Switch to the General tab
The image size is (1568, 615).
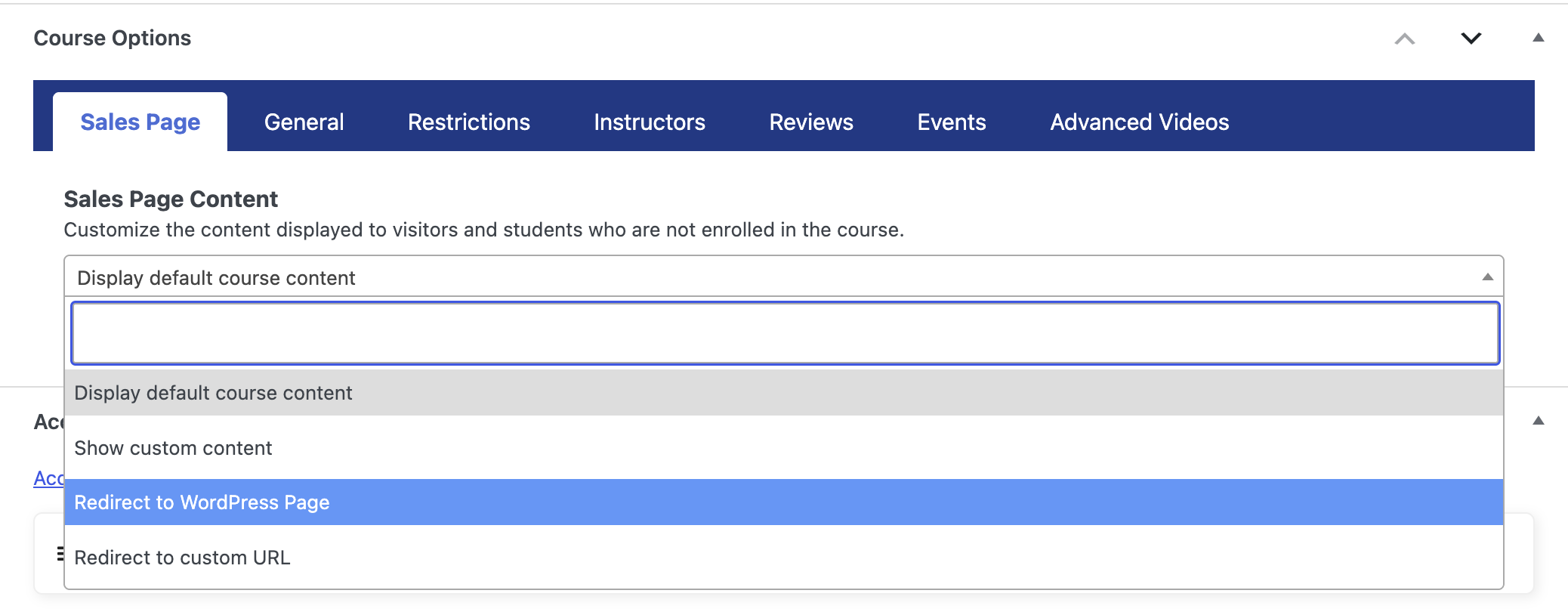(x=304, y=122)
